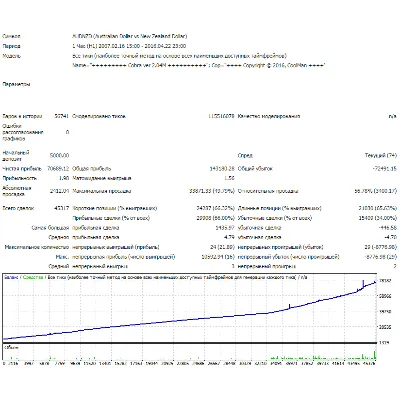Click 'непрерывных проигрышей (убыток)' label
This screenshot has width=400, height=400.
[280, 247]
